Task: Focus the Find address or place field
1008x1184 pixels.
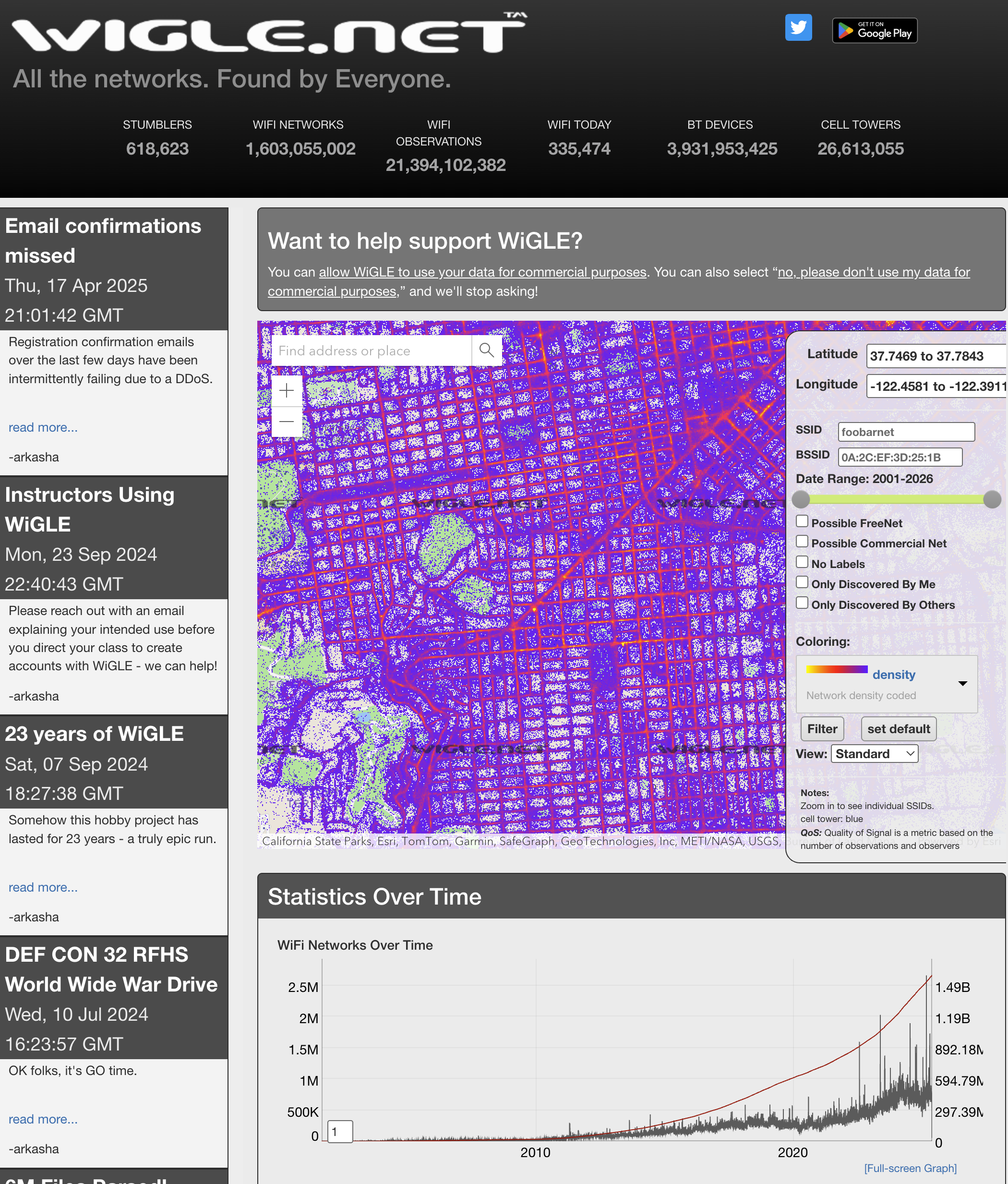Action: 372,350
